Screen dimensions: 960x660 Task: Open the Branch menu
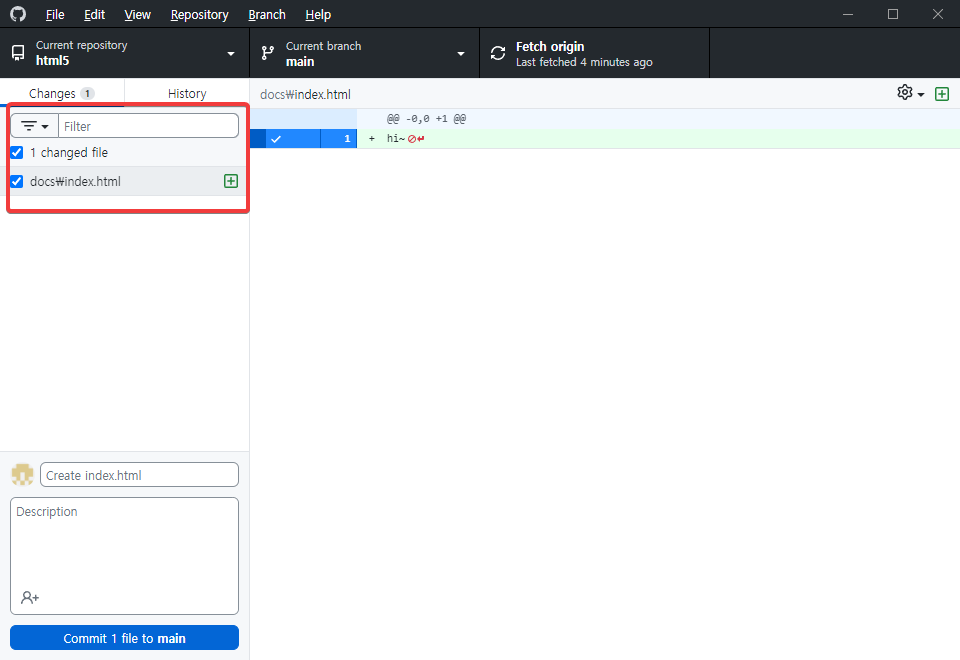[266, 14]
